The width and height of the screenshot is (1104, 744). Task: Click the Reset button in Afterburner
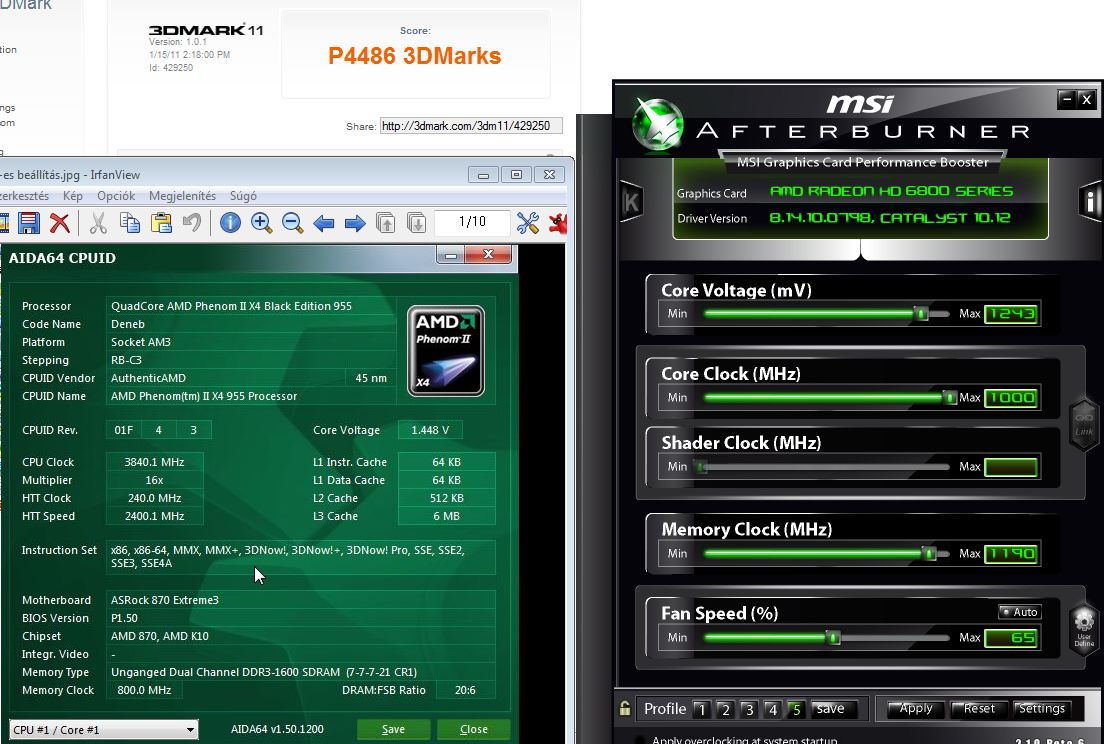979,708
